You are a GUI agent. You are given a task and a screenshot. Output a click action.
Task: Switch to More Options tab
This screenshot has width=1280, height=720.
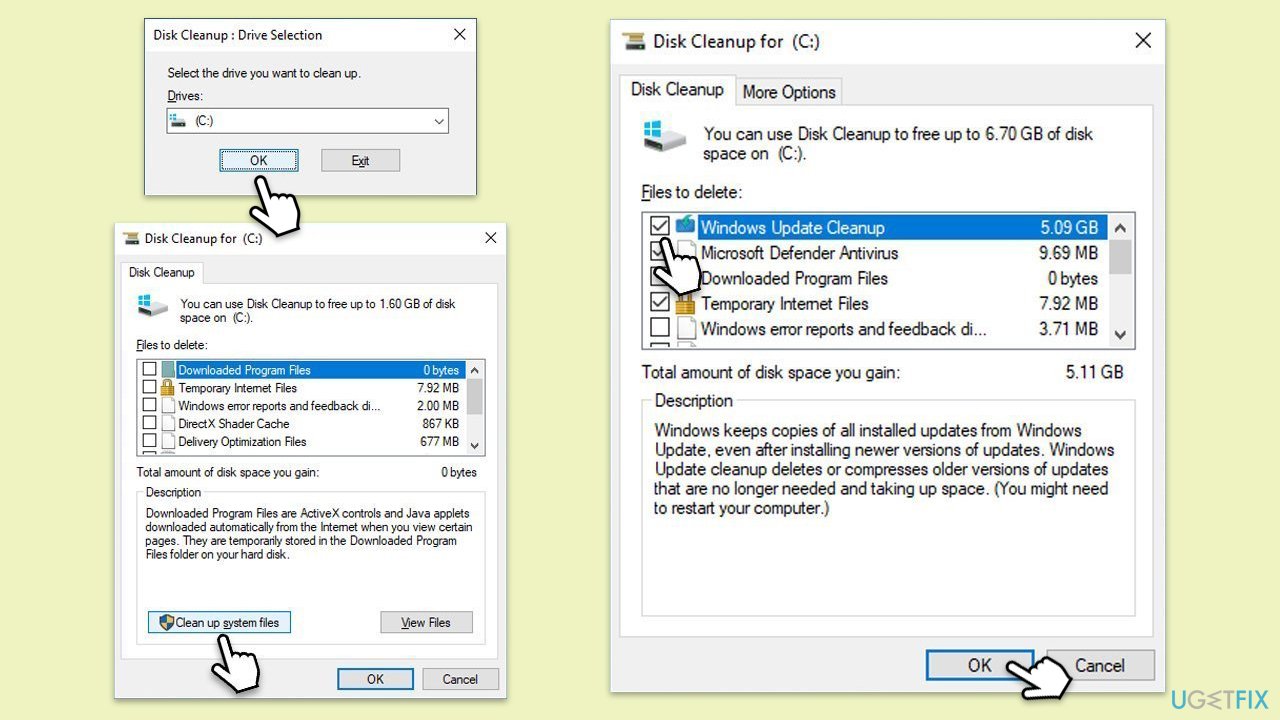coord(789,92)
